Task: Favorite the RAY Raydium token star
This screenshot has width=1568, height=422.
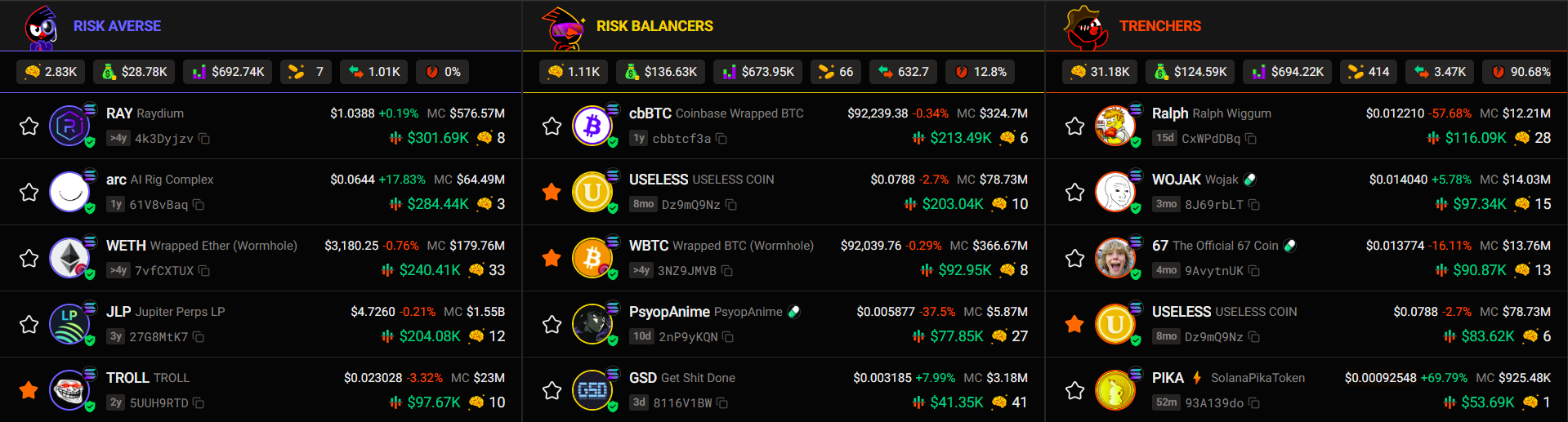Action: [x=29, y=126]
